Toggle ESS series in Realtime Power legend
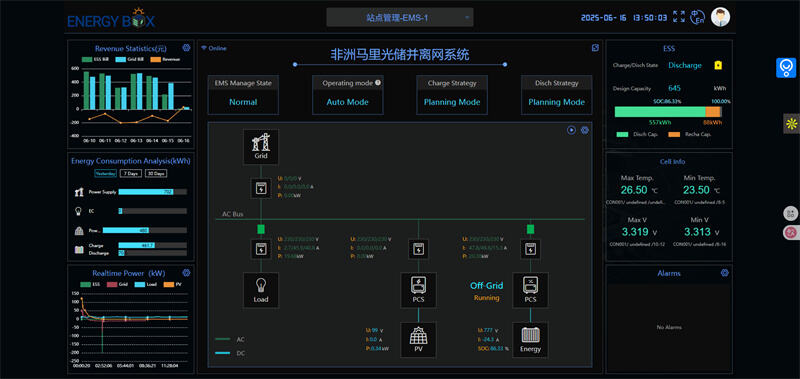Screen dimensions: 800x379 [90, 284]
